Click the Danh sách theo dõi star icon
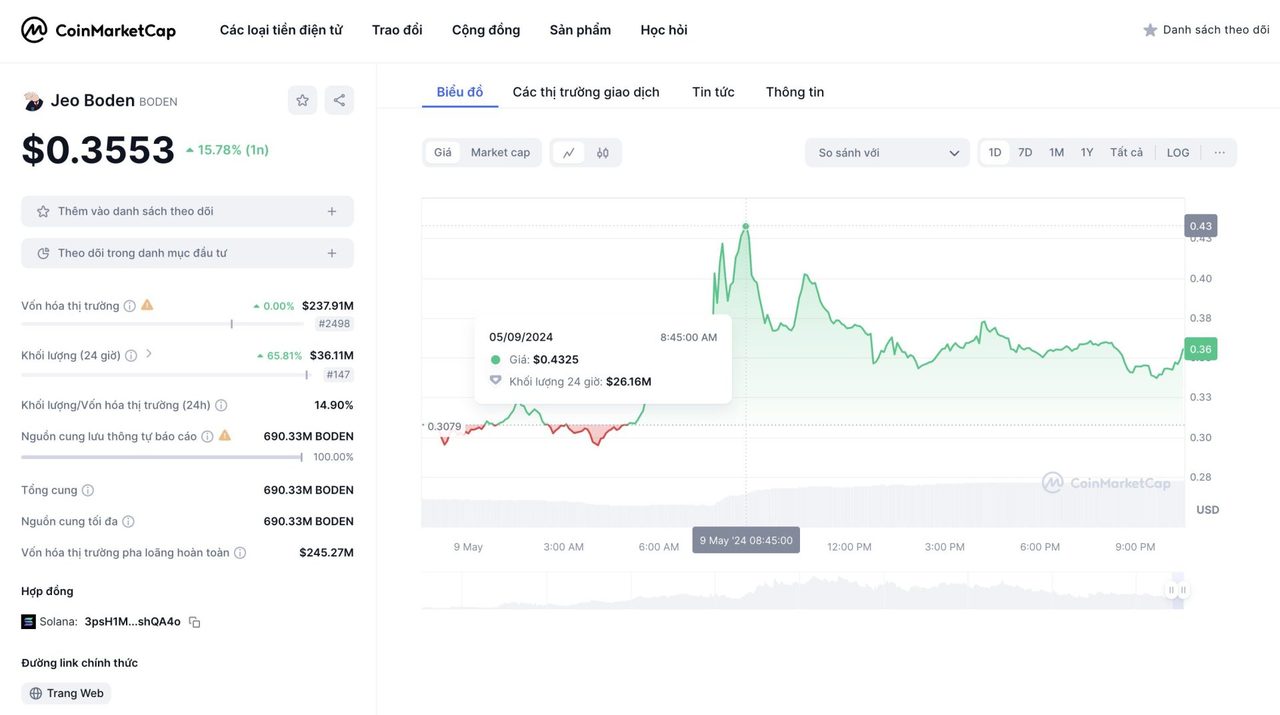The height and width of the screenshot is (715, 1280). coord(1150,30)
